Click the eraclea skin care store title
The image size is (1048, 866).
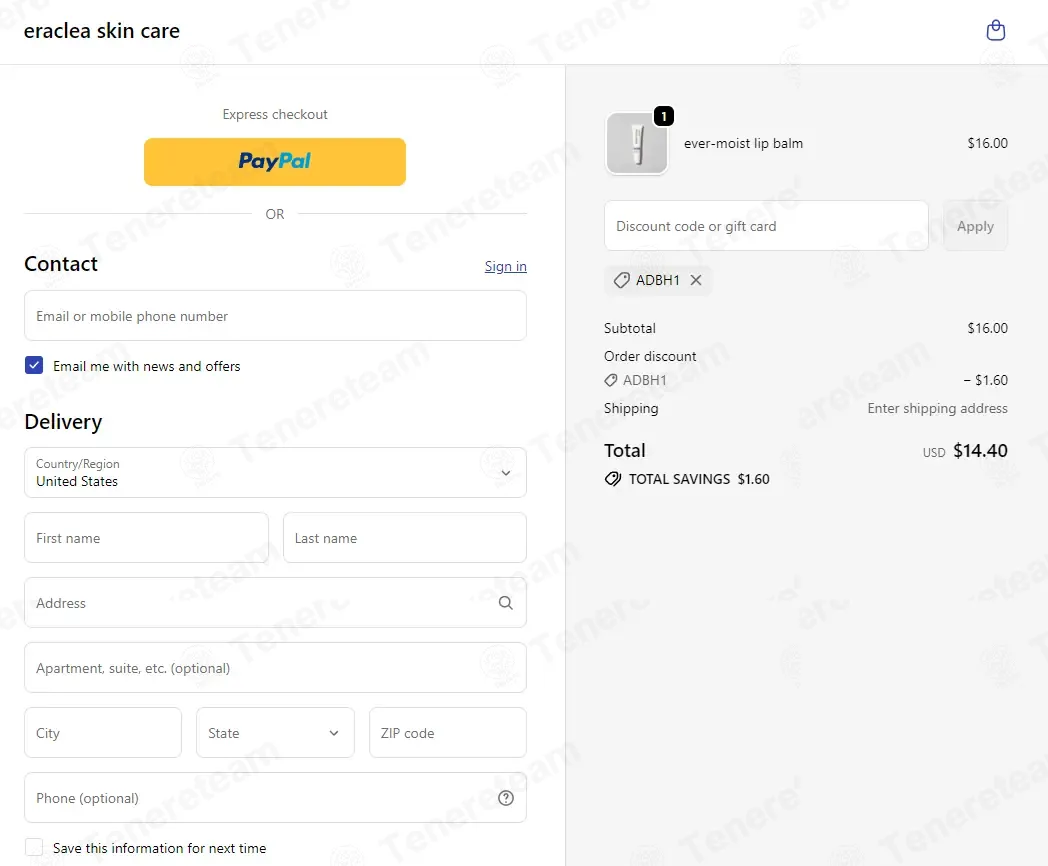click(102, 31)
